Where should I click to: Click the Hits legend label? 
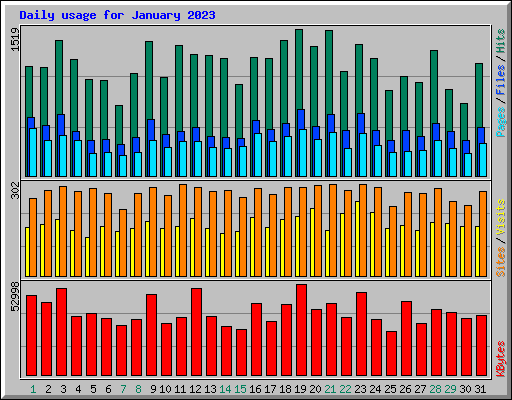(x=500, y=41)
